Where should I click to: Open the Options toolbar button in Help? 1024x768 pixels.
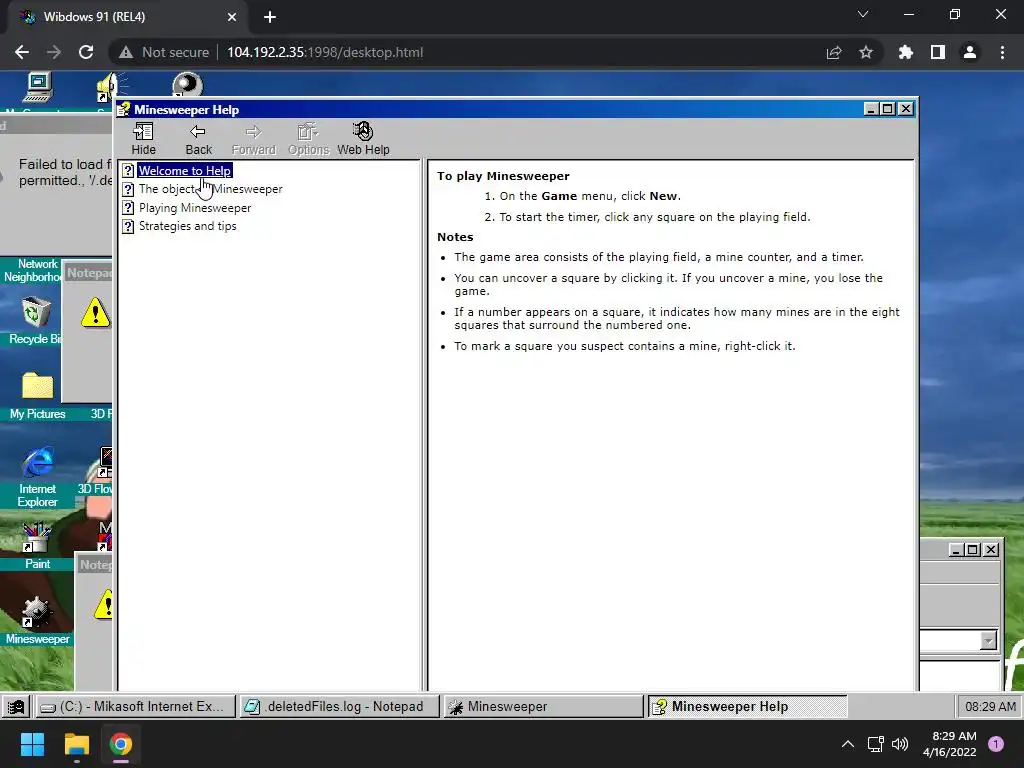(x=308, y=139)
